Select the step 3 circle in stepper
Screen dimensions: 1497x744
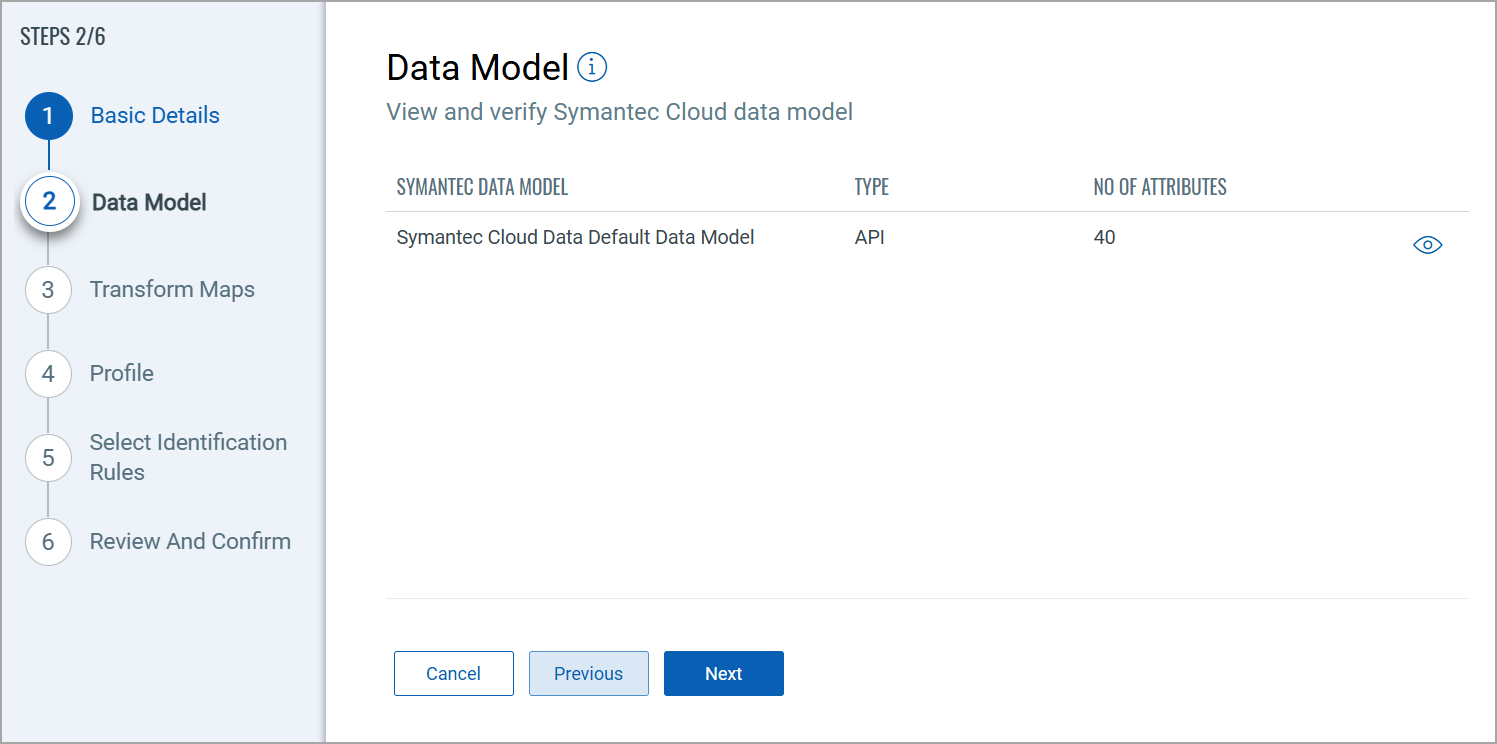pyautogui.click(x=48, y=290)
